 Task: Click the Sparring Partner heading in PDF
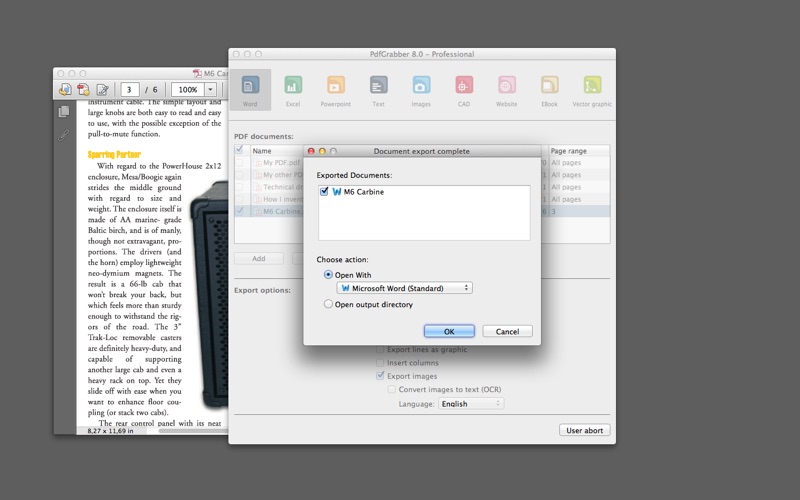pos(114,155)
